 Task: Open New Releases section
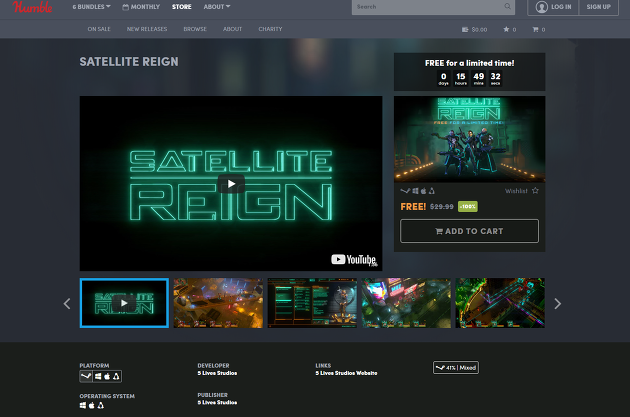[x=147, y=29]
